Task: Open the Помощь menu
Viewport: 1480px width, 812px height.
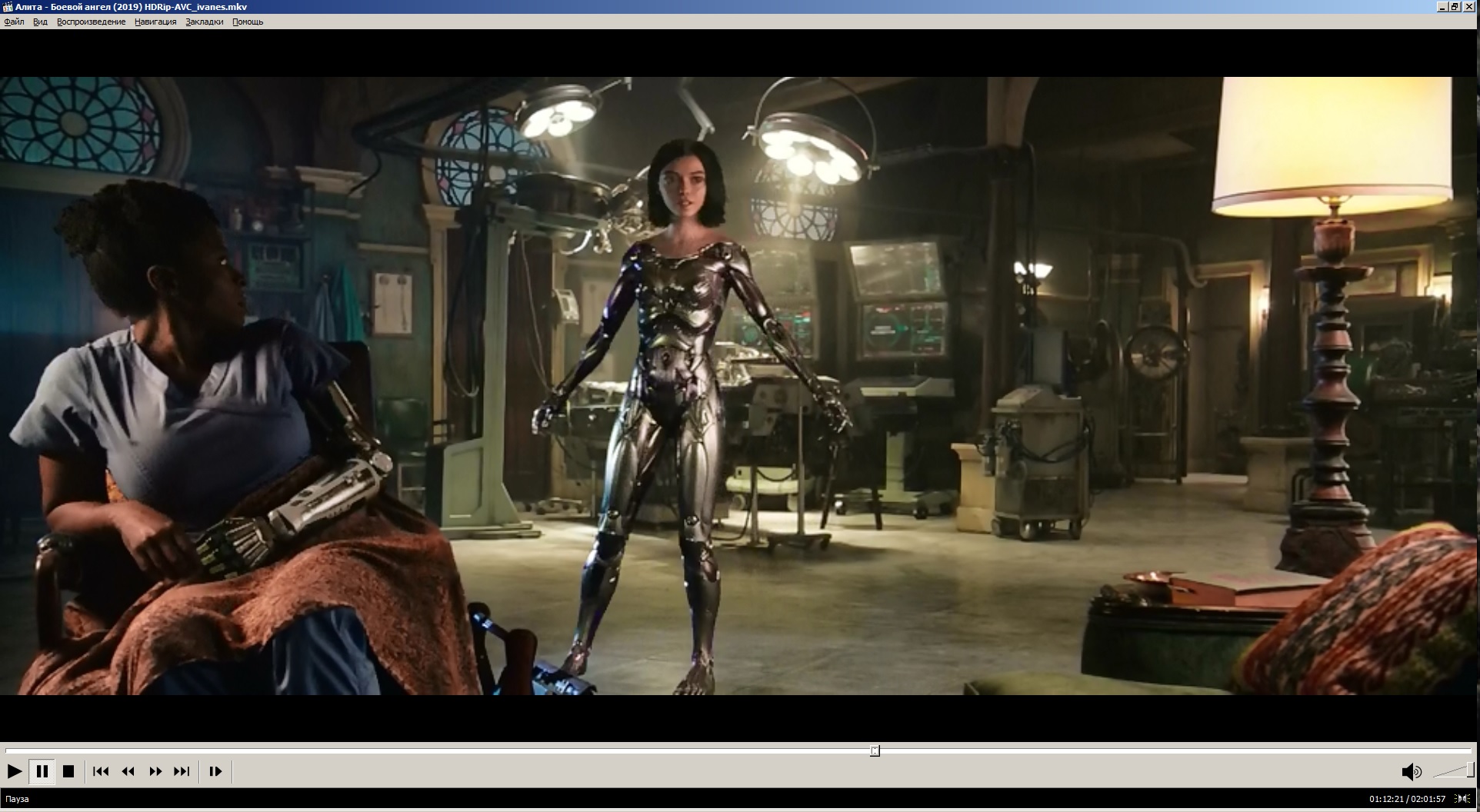Action: pos(248,22)
